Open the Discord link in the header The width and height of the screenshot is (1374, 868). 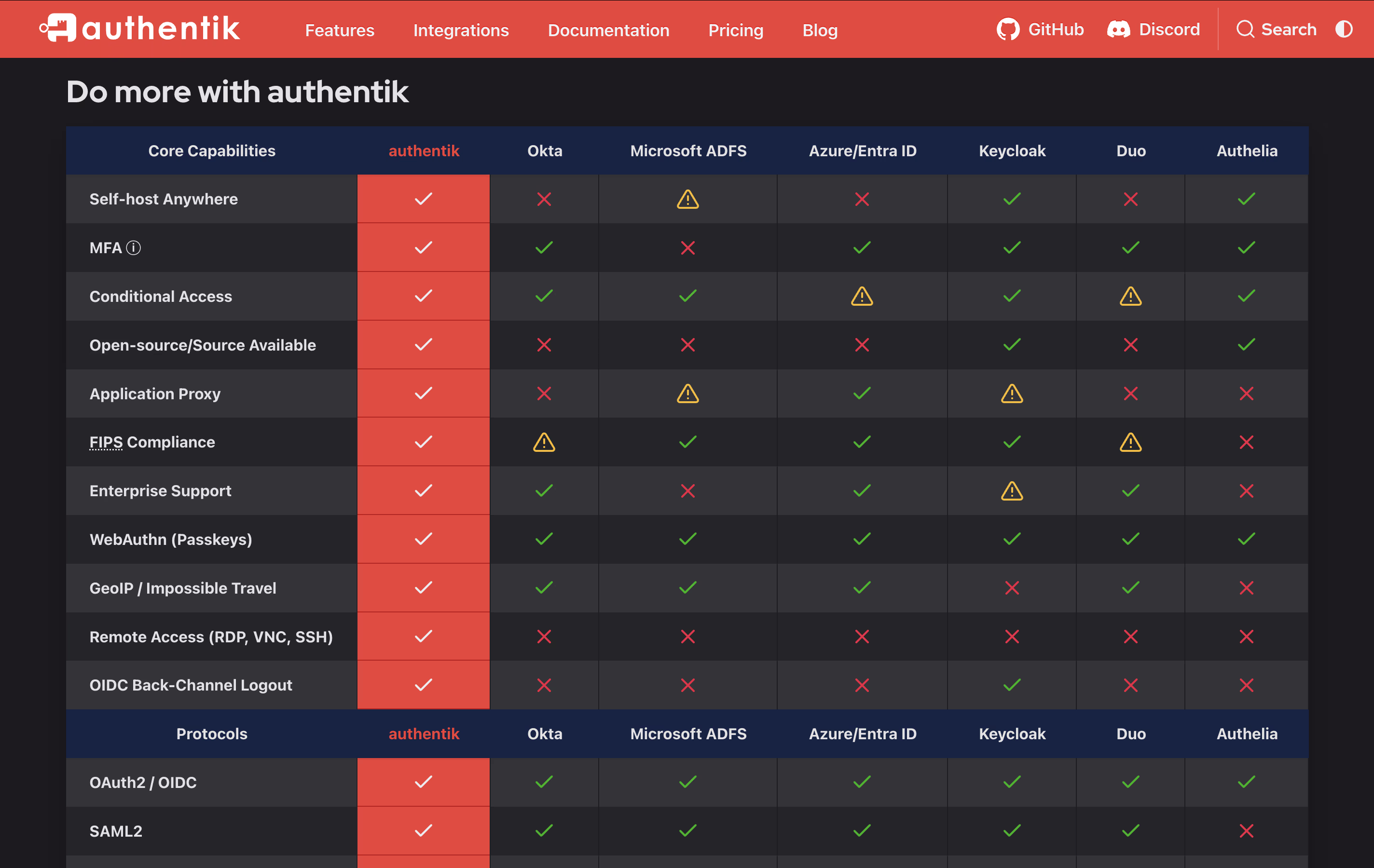point(1153,29)
